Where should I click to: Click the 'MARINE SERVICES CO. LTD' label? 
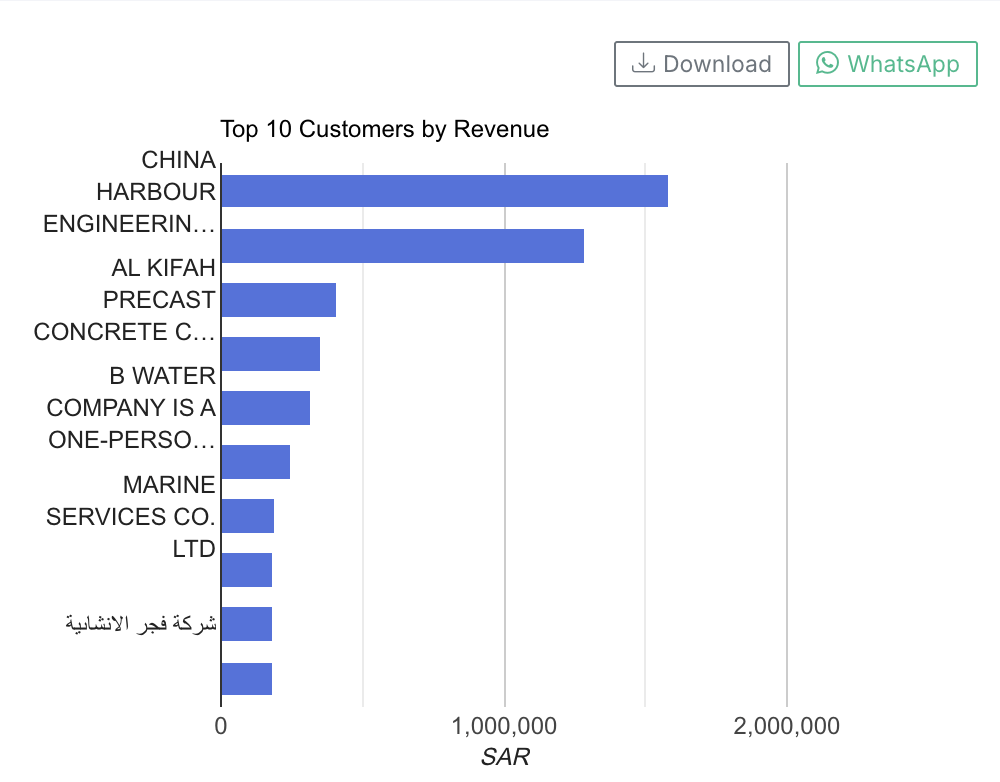click(x=131, y=517)
